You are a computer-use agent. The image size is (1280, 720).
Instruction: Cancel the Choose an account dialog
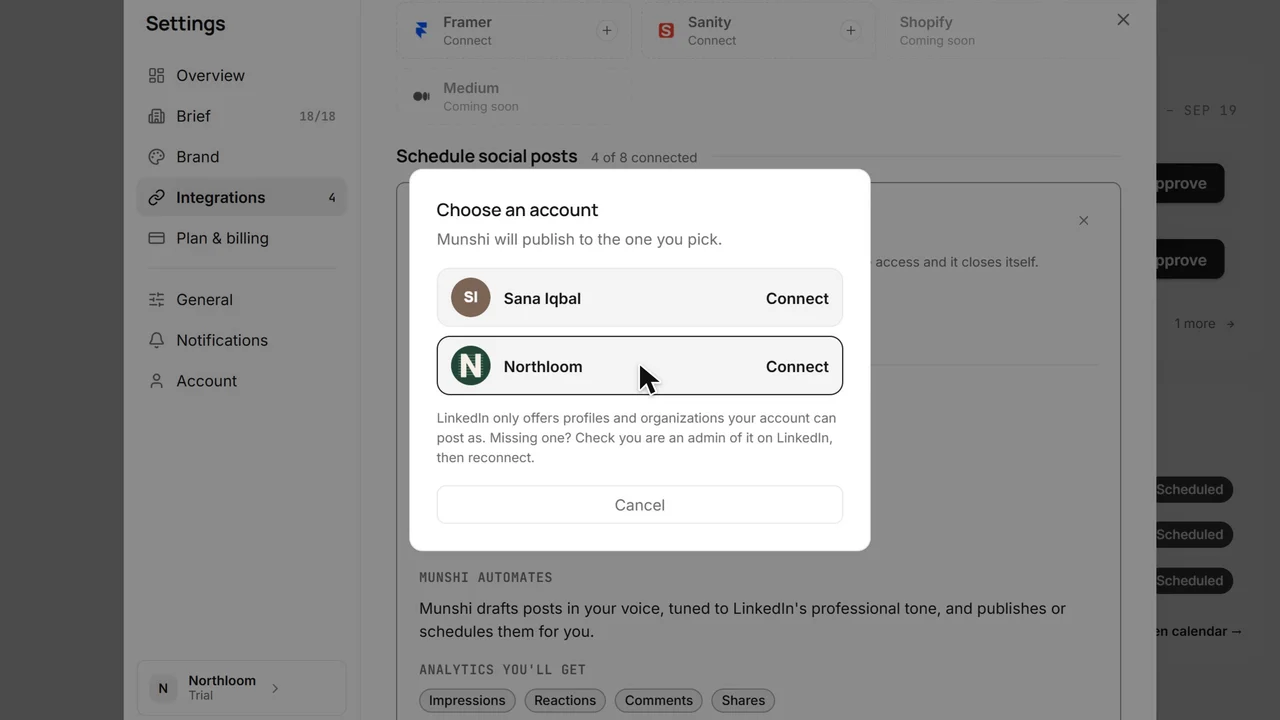tap(640, 505)
